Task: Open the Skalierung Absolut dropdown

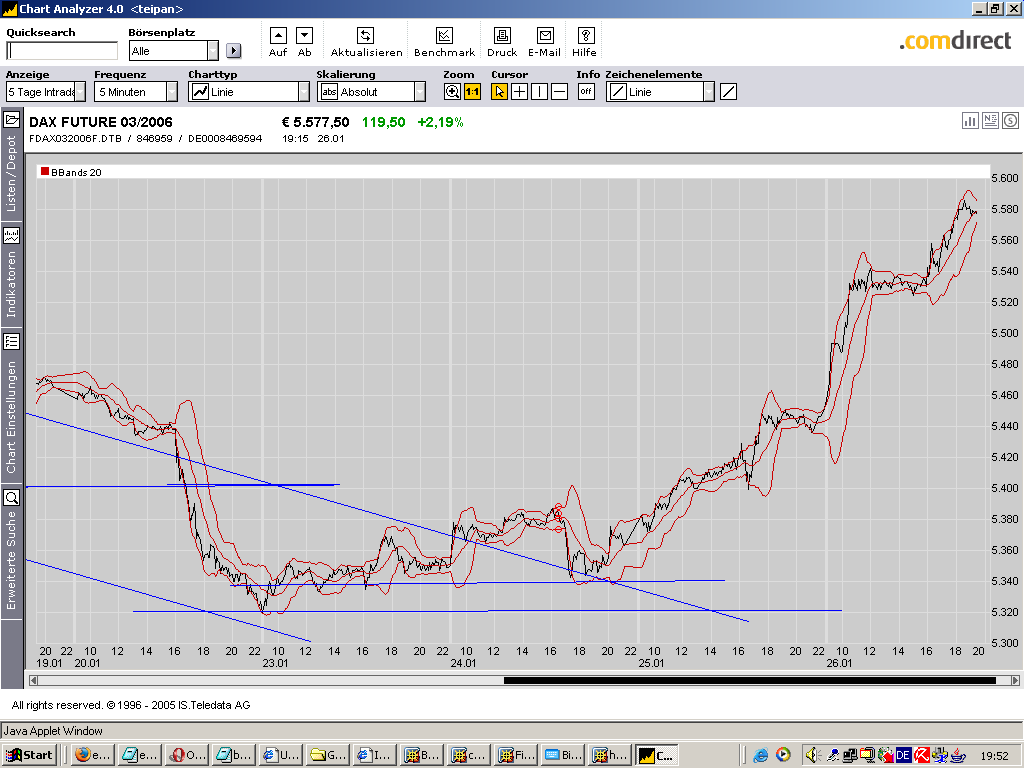Action: 419,92
